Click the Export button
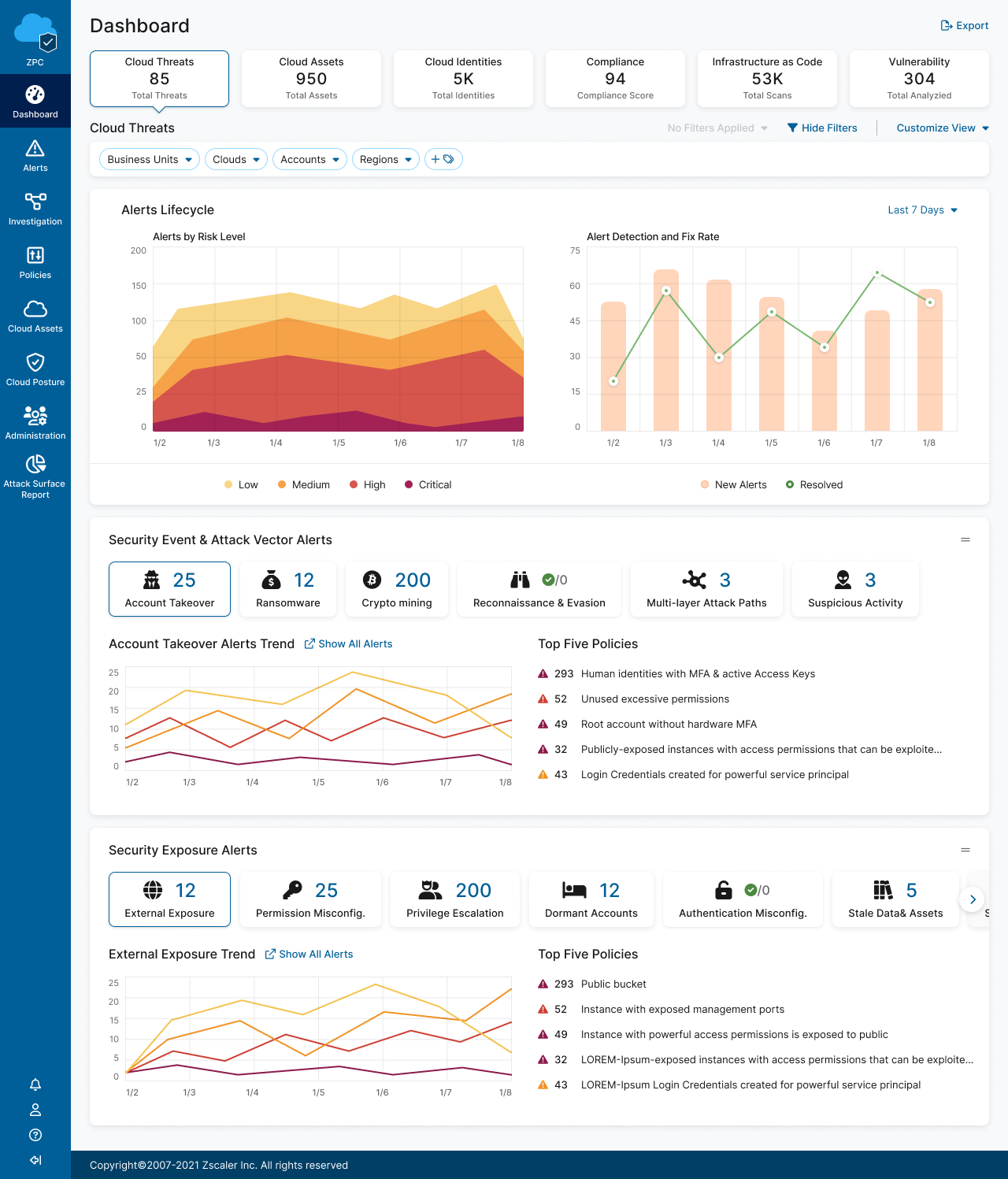1008x1179 pixels. 964,25
